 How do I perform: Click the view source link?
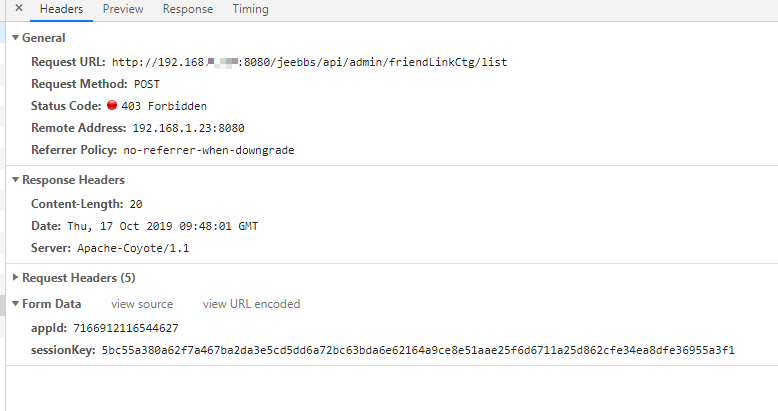(x=142, y=304)
